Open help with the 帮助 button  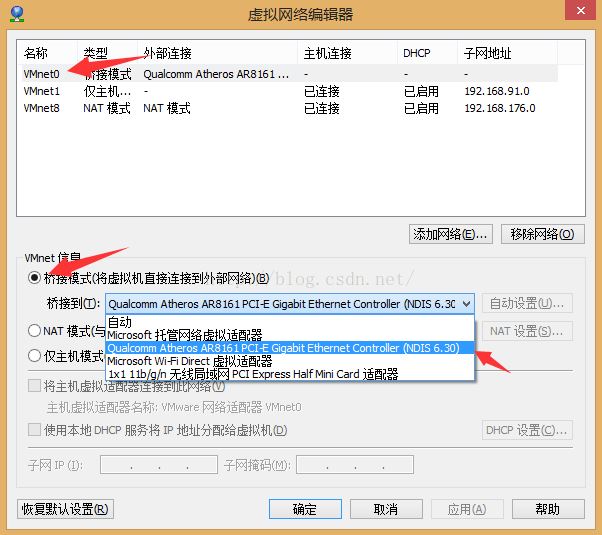[548, 509]
